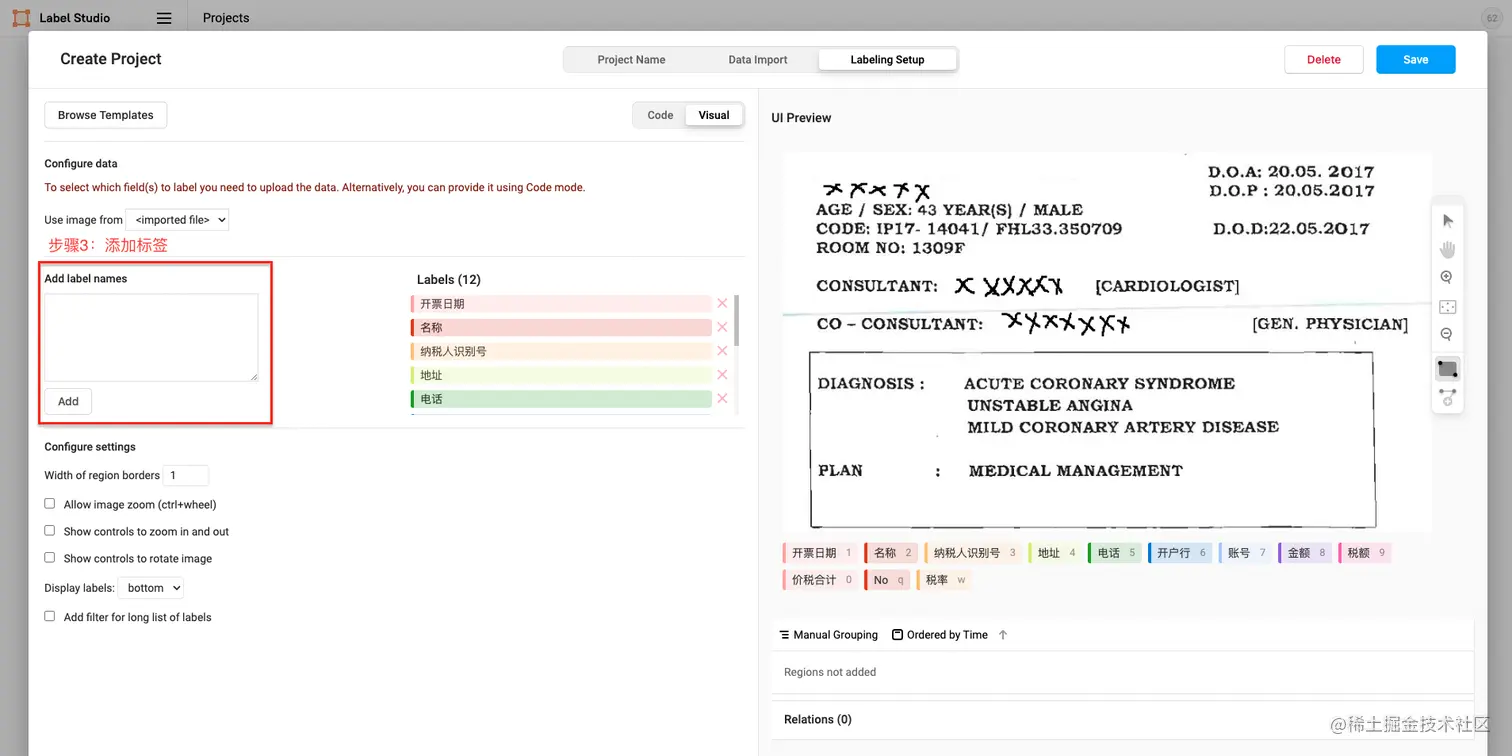The image size is (1512, 756).
Task: Select the 开票日期 label tag in preview
Action: coord(819,552)
